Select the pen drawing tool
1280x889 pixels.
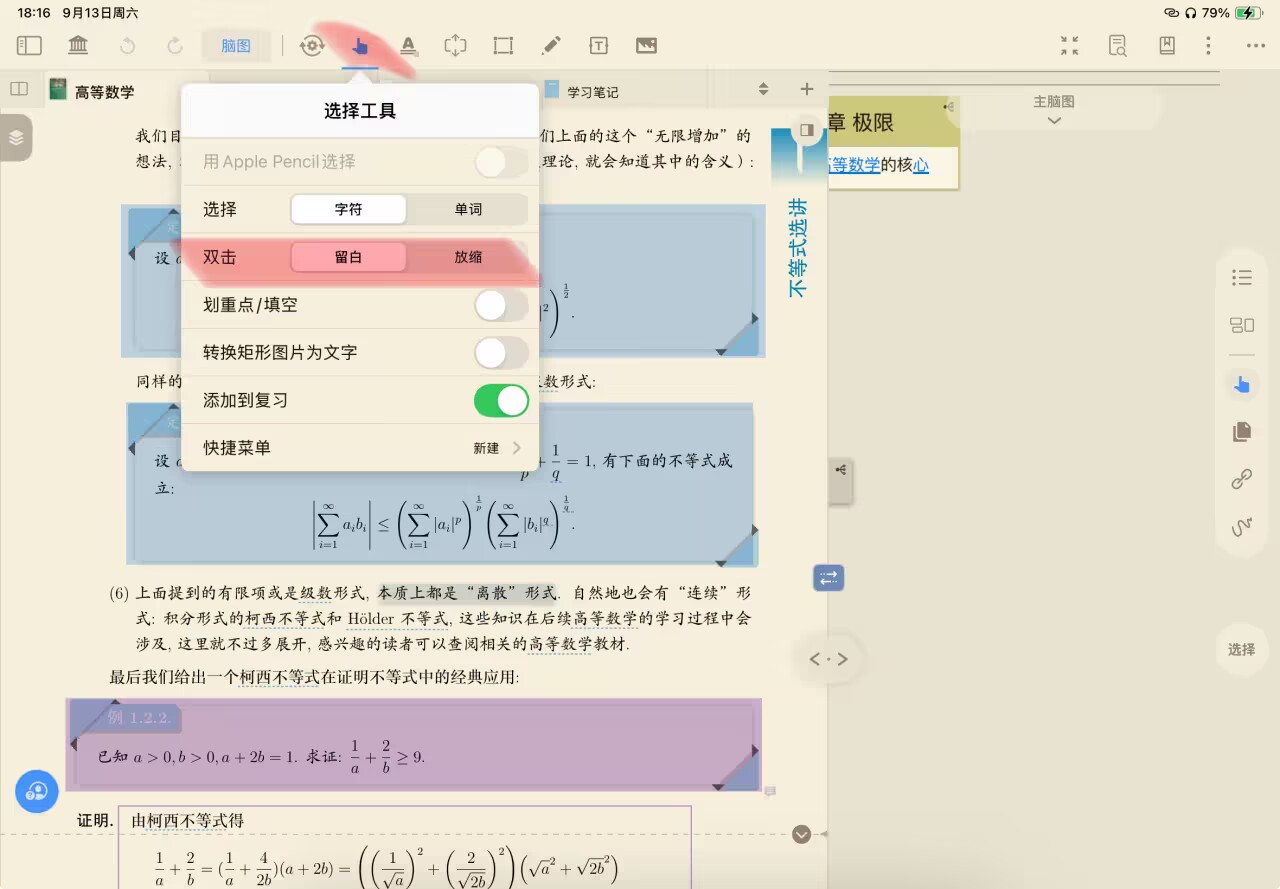pos(550,45)
